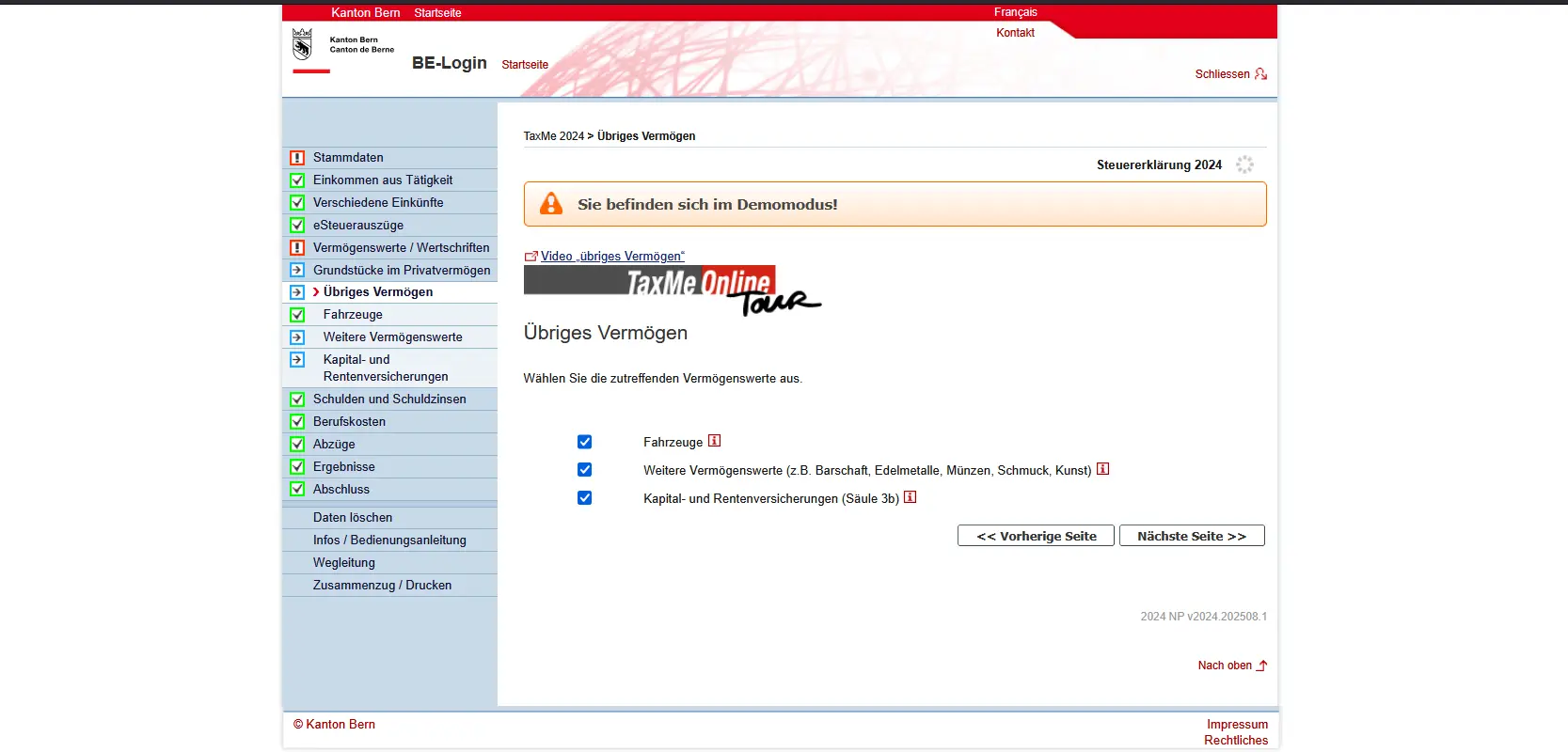Uncheck the Fahrzeuge checkbox
The height and width of the screenshot is (752, 1568).
tap(584, 442)
